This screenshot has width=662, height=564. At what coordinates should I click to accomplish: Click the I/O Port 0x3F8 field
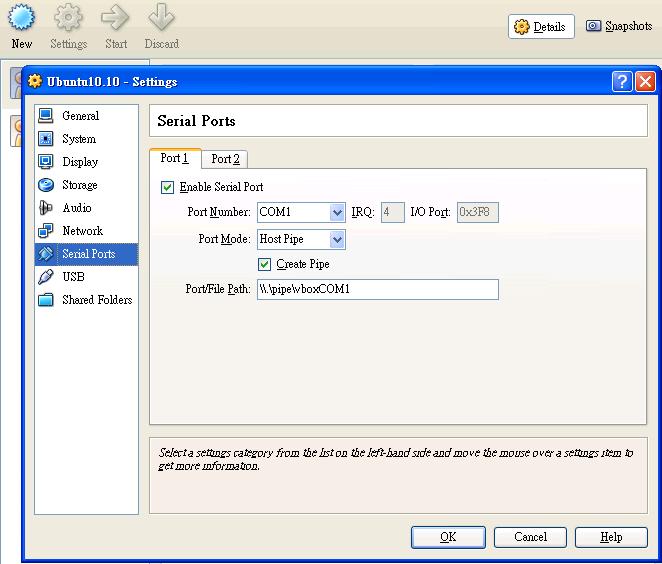click(478, 212)
